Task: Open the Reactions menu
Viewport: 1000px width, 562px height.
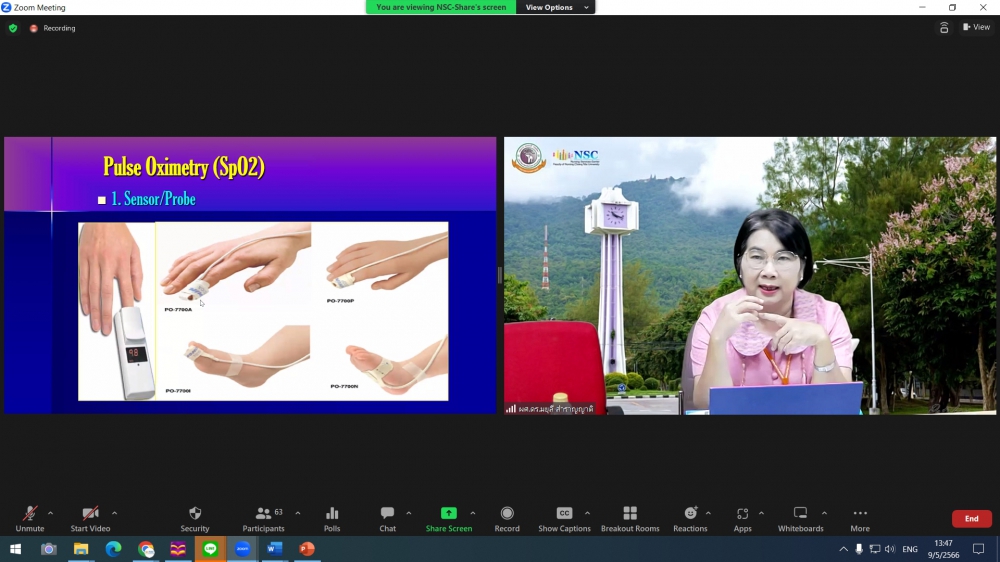Action: click(x=690, y=518)
